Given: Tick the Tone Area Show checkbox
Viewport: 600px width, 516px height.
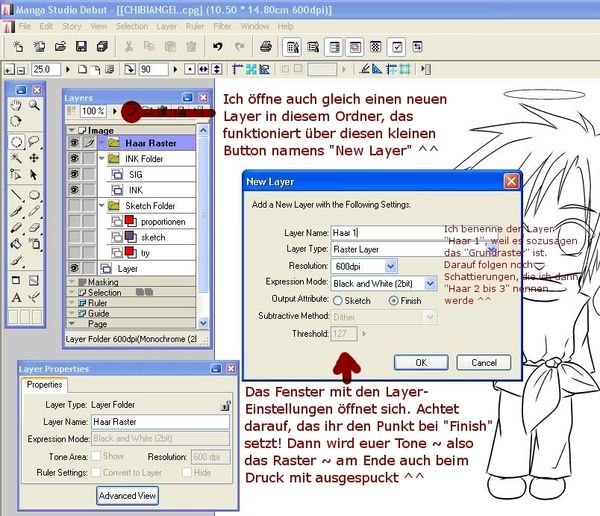Looking at the screenshot, I should pos(96,456).
